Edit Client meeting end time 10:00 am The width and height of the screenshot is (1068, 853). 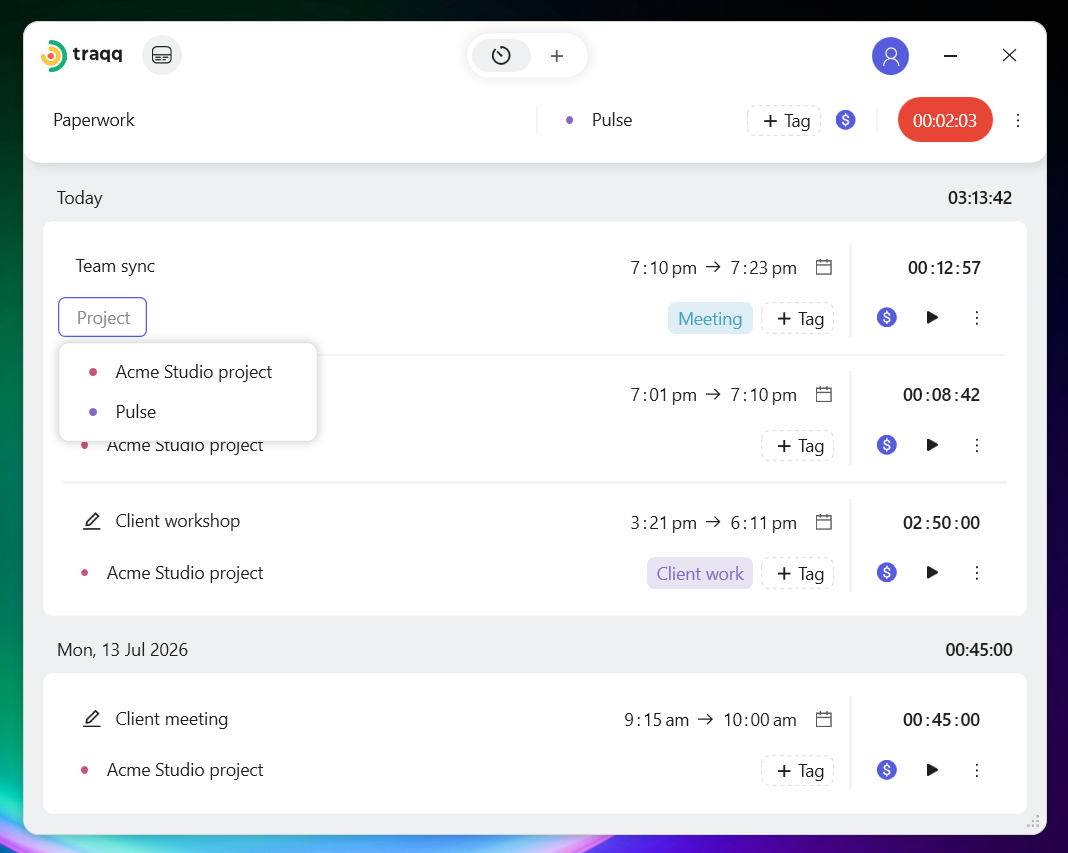click(759, 720)
